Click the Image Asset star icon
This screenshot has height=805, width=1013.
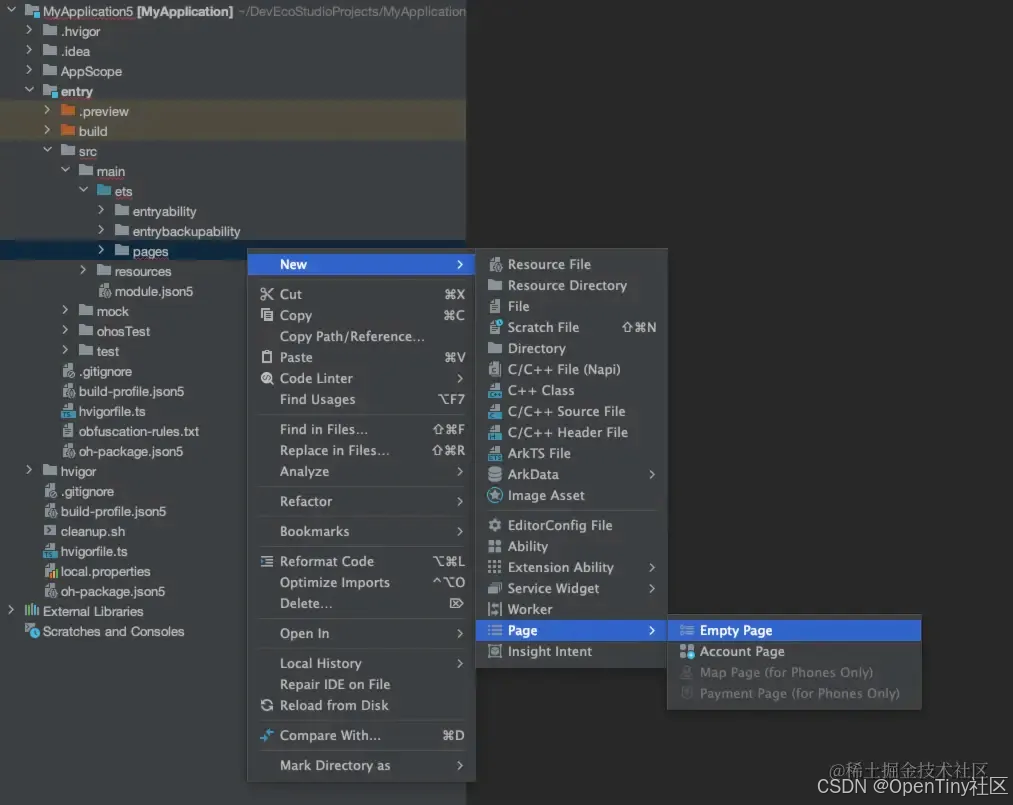click(495, 495)
